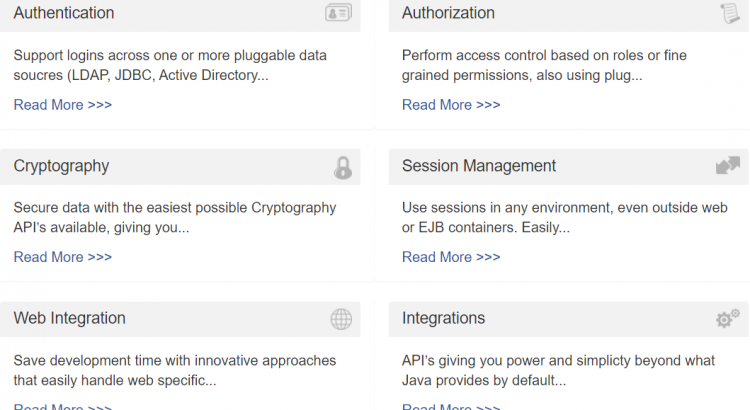This screenshot has width=750, height=410.
Task: Select the Authorization heading
Action: 448,13
